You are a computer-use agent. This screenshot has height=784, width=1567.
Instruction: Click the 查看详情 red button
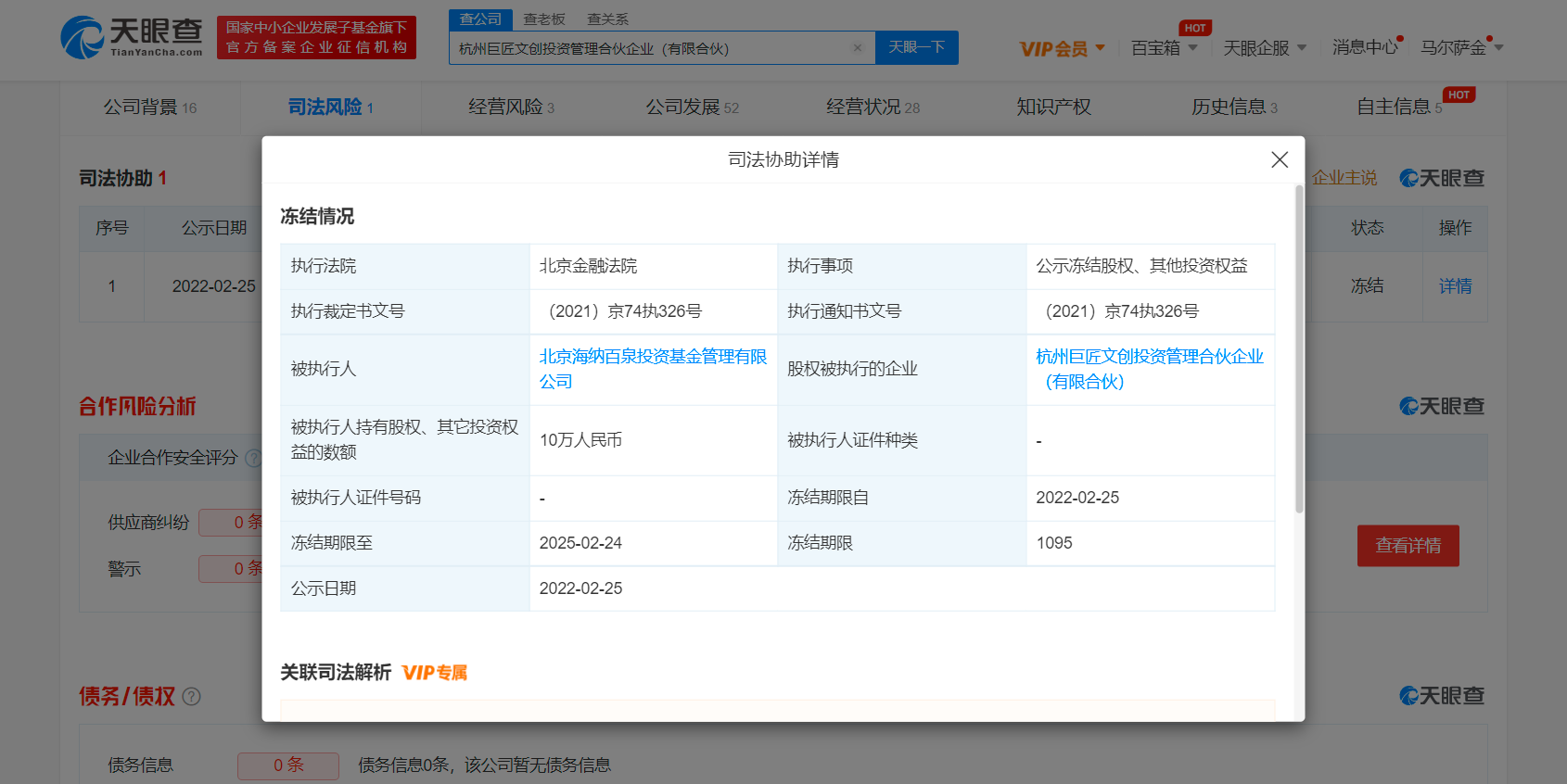click(1408, 546)
